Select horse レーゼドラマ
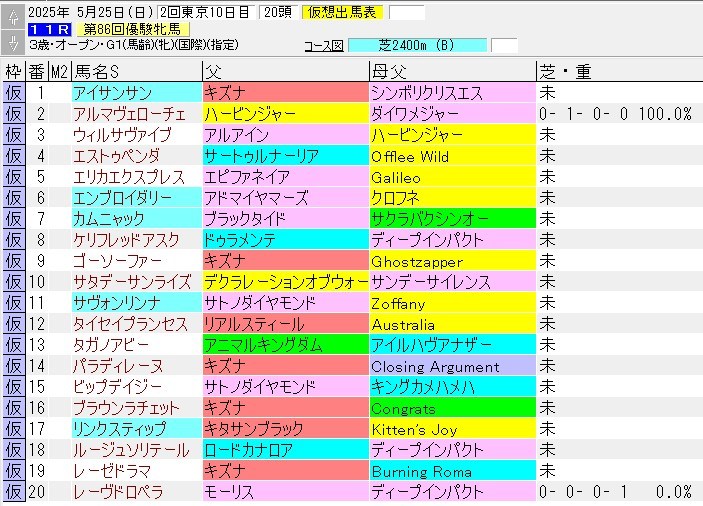703x506 pixels. point(137,471)
